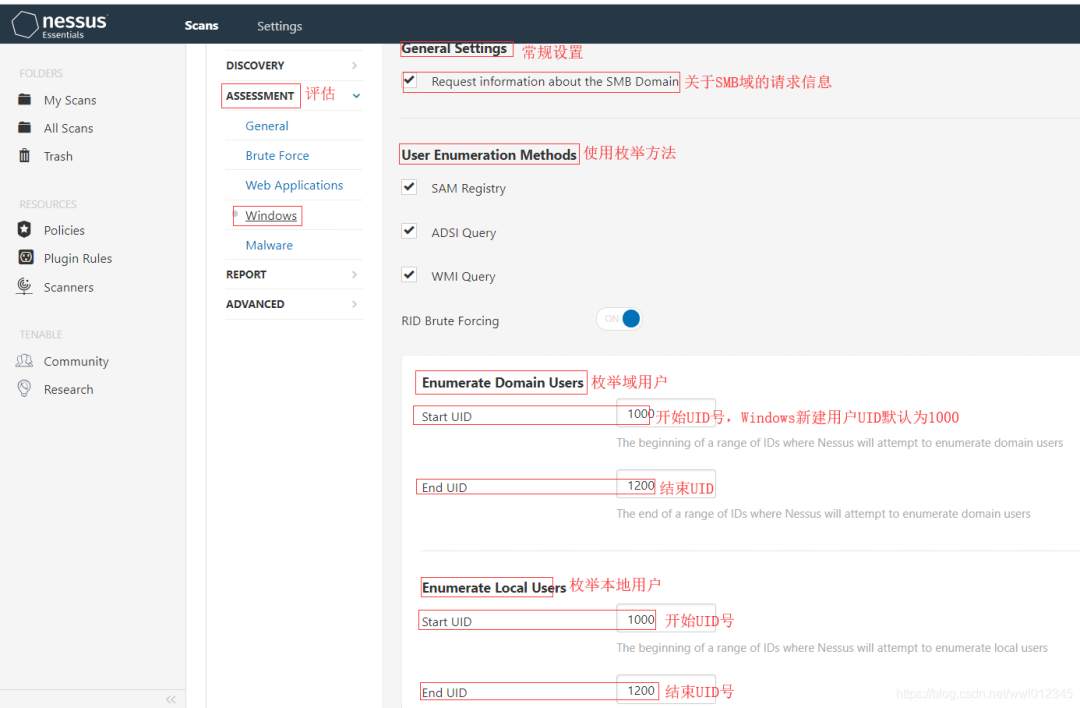Go to My Scans folder
The width and height of the screenshot is (1080, 708).
[70, 101]
